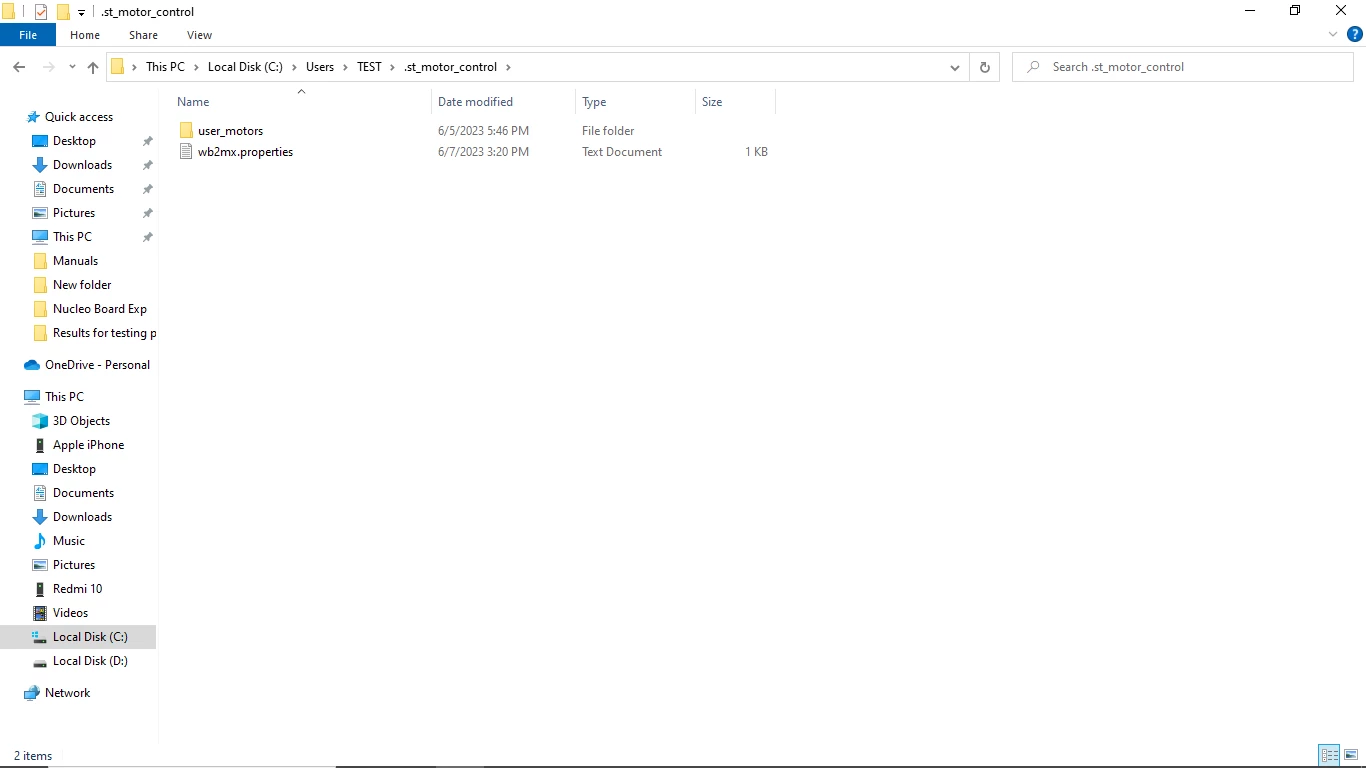
Task: Expand the ribbon with the chevron
Action: 1333,34
